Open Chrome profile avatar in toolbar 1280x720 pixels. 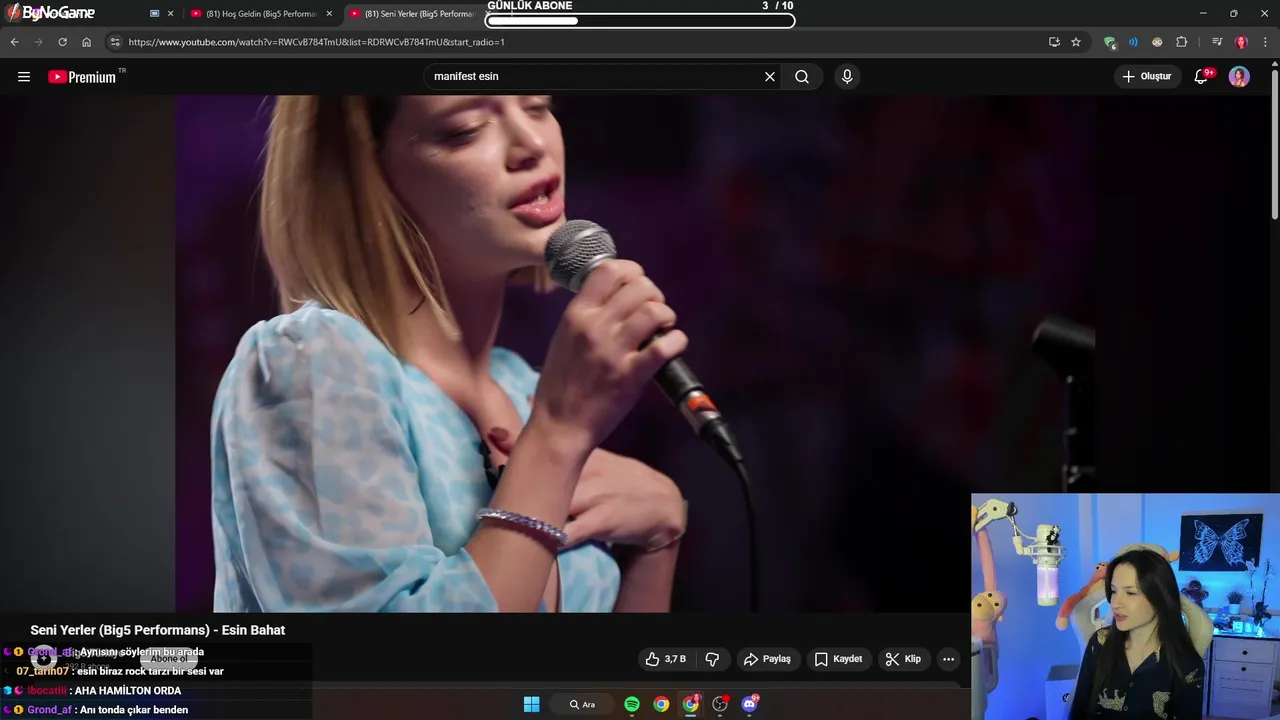point(1241,42)
